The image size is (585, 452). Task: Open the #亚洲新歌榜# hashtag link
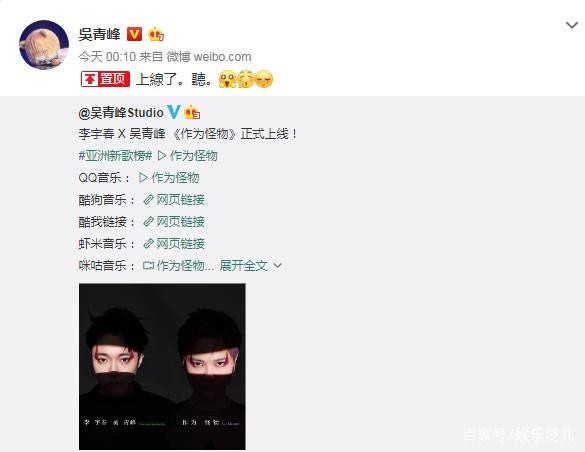[115, 156]
